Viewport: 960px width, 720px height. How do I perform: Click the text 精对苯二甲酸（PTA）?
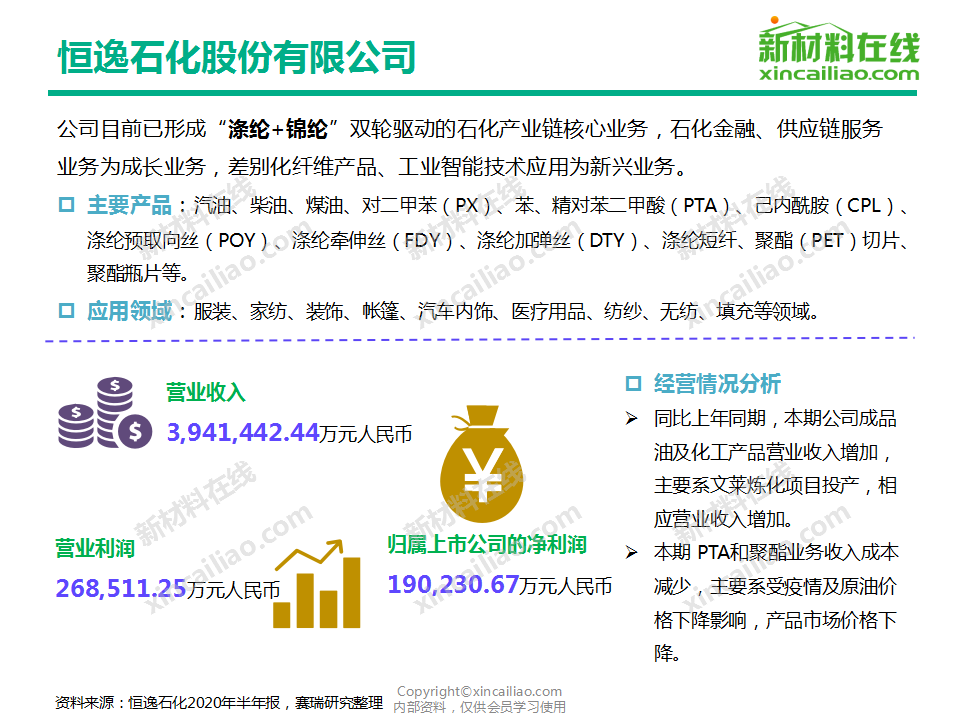(x=642, y=206)
